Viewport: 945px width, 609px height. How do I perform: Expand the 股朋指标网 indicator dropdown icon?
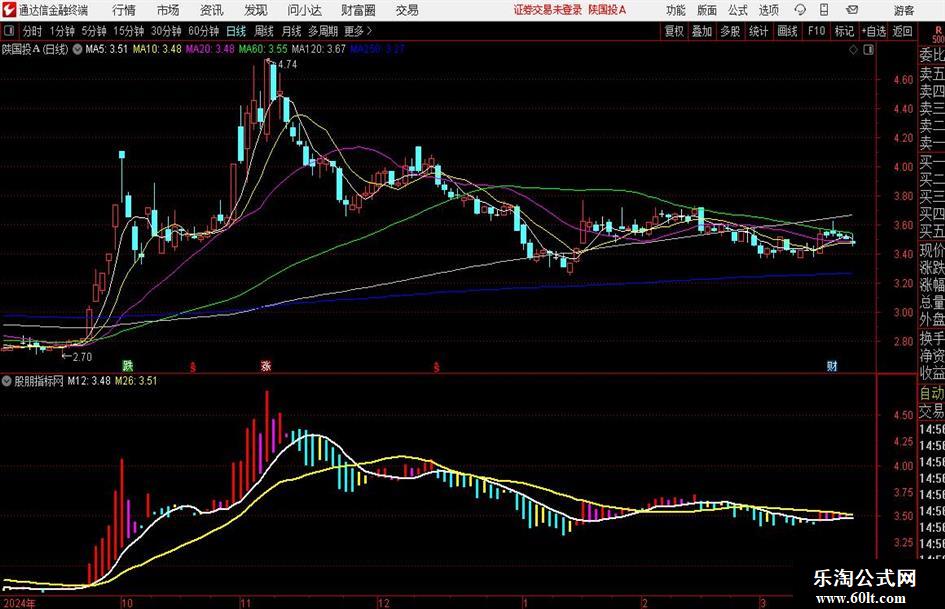click(7, 381)
